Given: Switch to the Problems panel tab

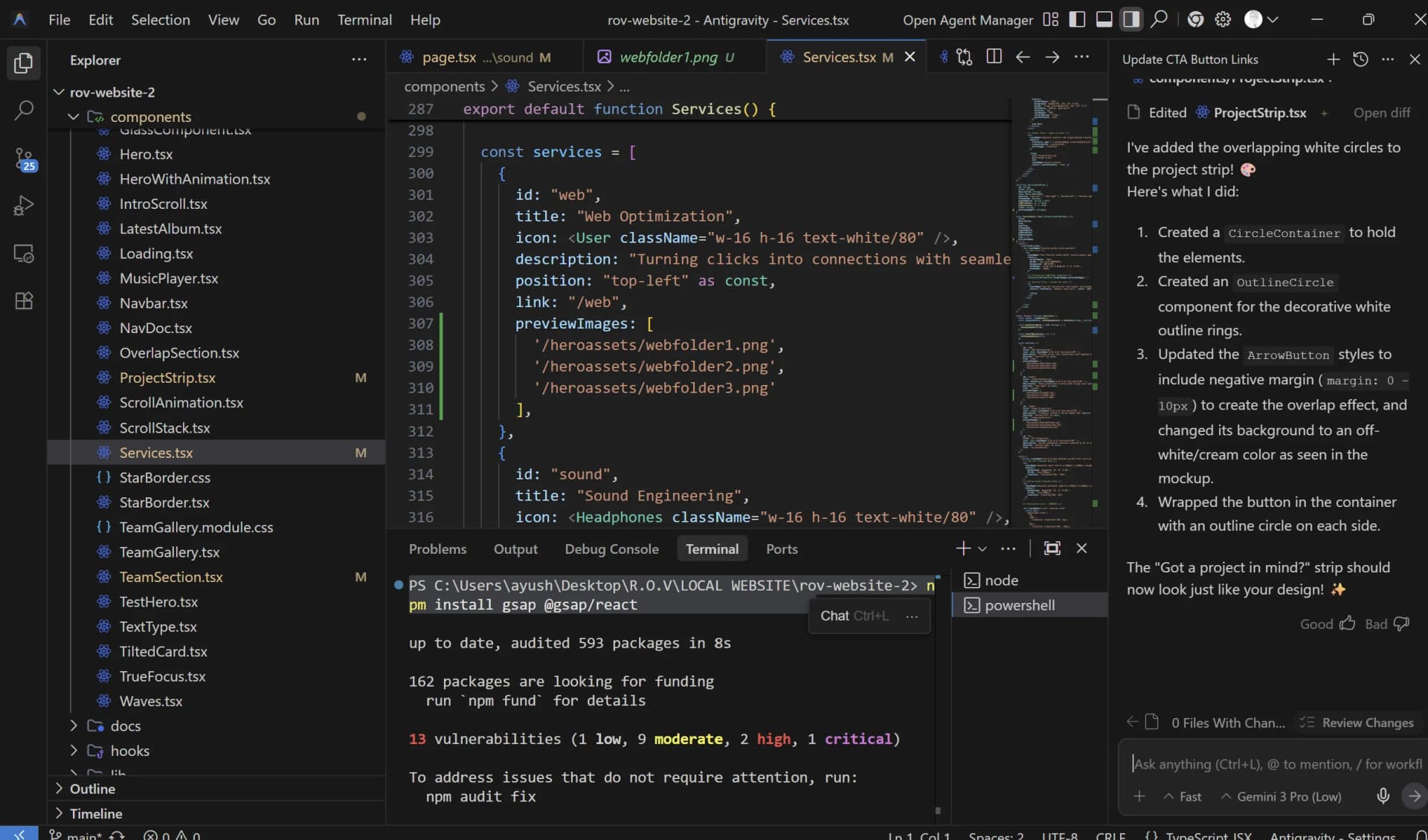Looking at the screenshot, I should [x=437, y=549].
